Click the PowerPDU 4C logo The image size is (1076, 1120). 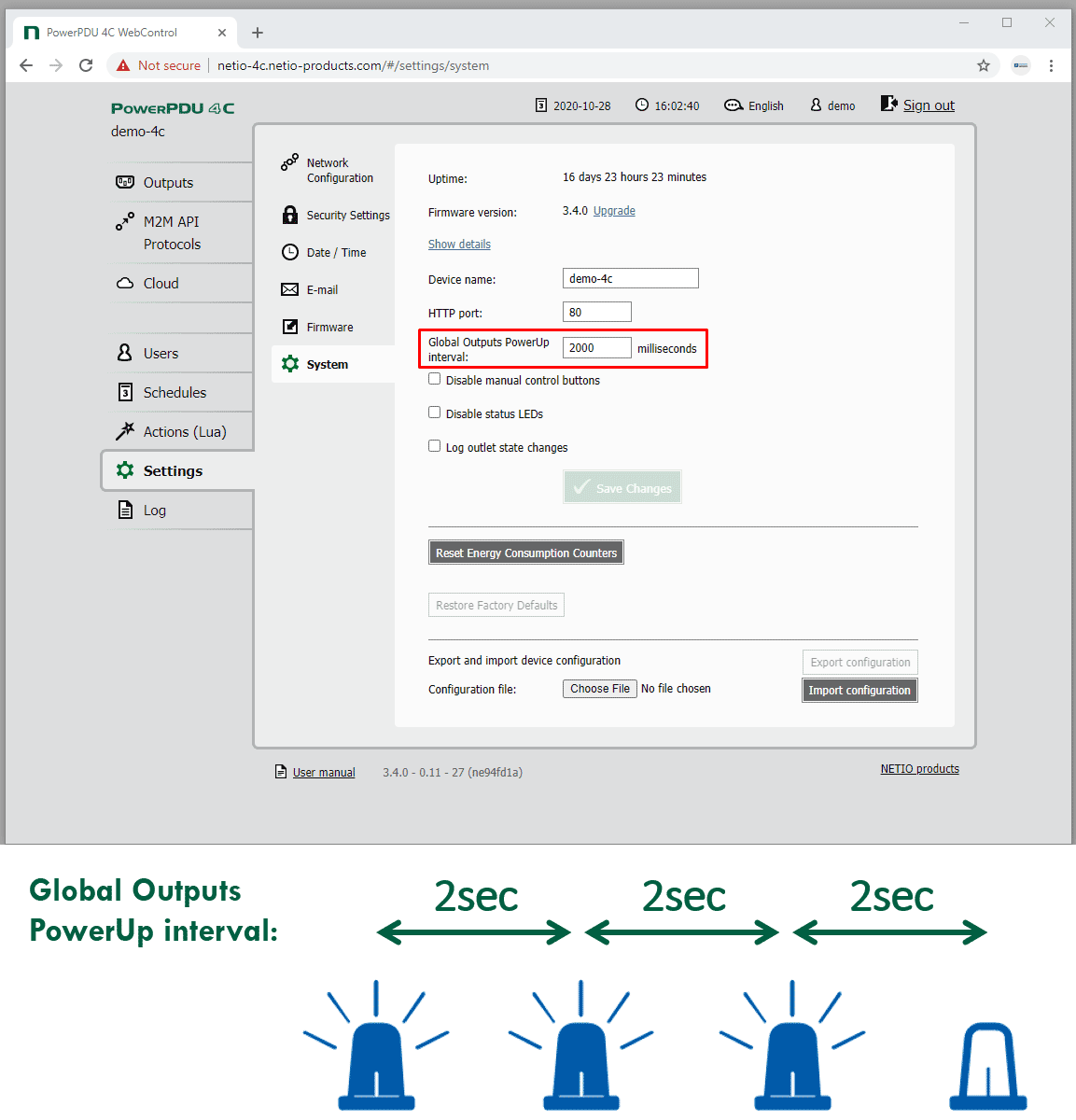click(173, 108)
